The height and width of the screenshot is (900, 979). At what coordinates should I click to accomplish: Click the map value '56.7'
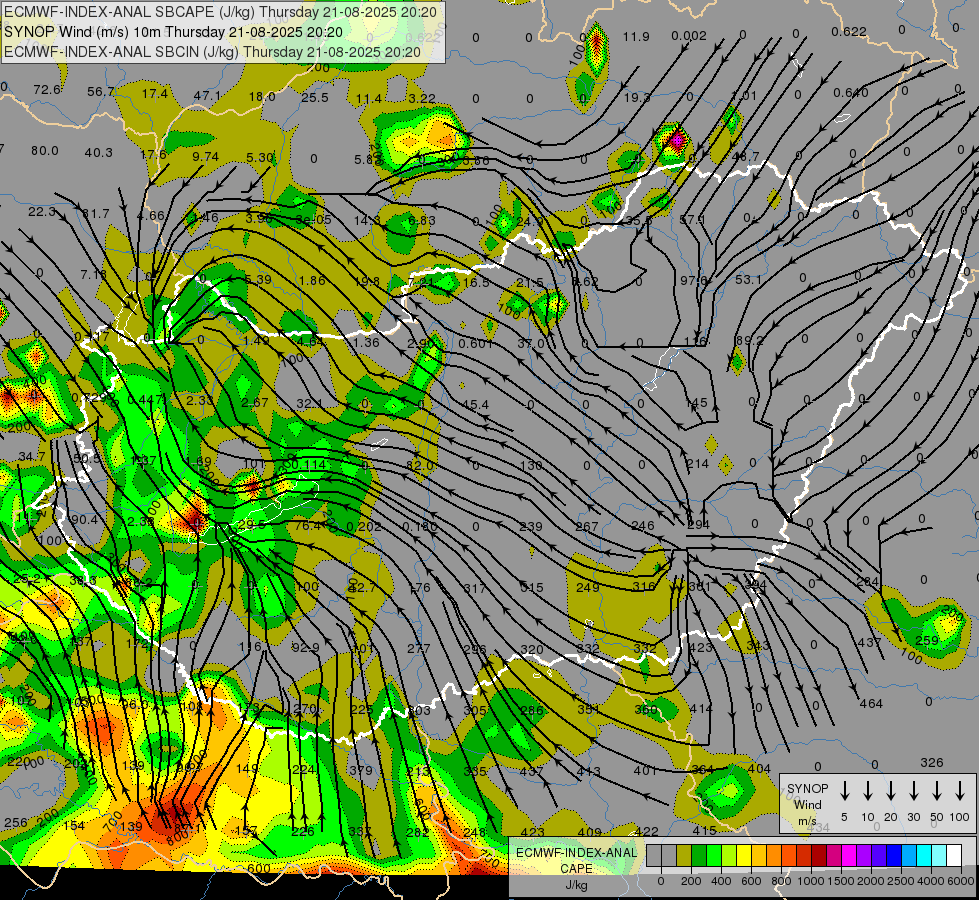101,92
